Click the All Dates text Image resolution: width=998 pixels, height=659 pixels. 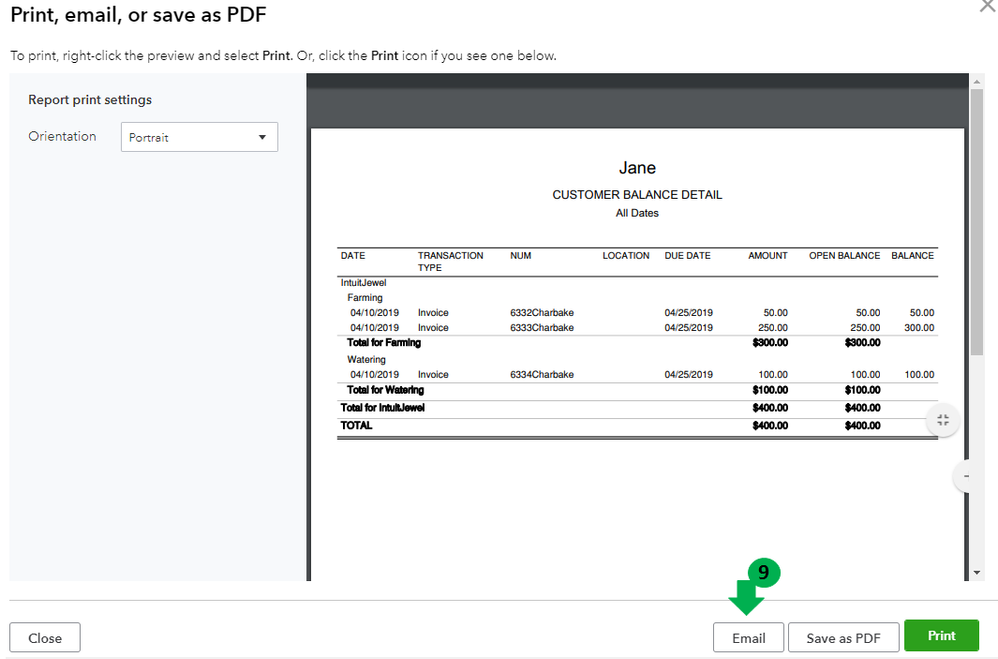tap(637, 213)
